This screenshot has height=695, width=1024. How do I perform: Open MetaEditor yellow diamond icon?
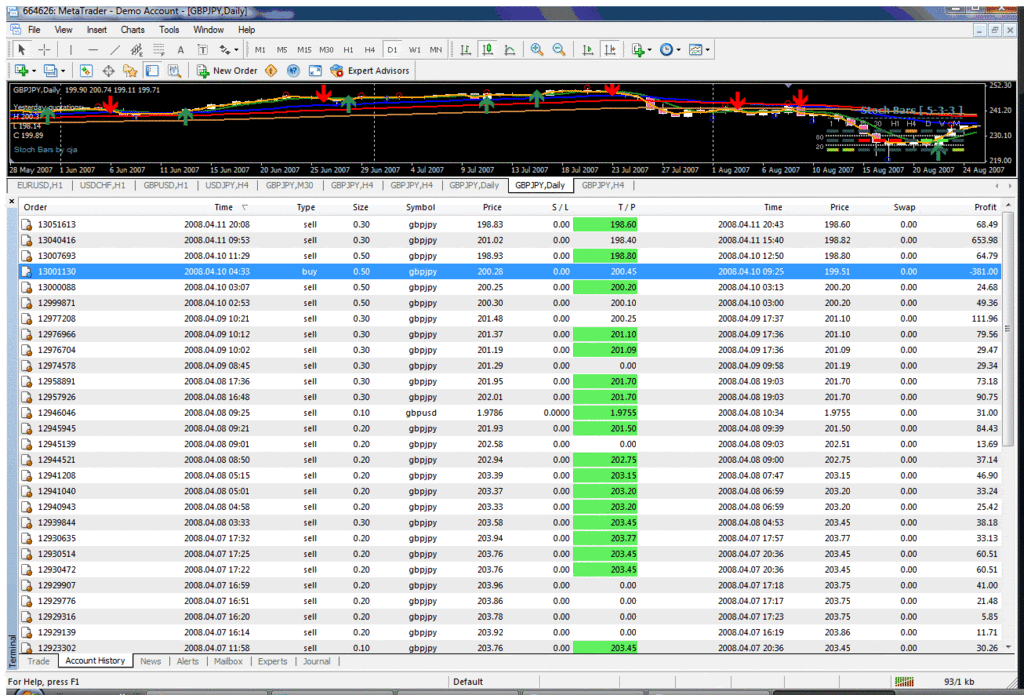[x=271, y=71]
